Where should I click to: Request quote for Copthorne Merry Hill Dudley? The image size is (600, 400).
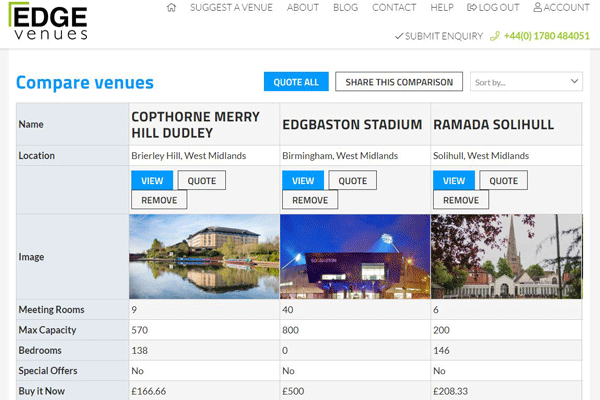202,180
